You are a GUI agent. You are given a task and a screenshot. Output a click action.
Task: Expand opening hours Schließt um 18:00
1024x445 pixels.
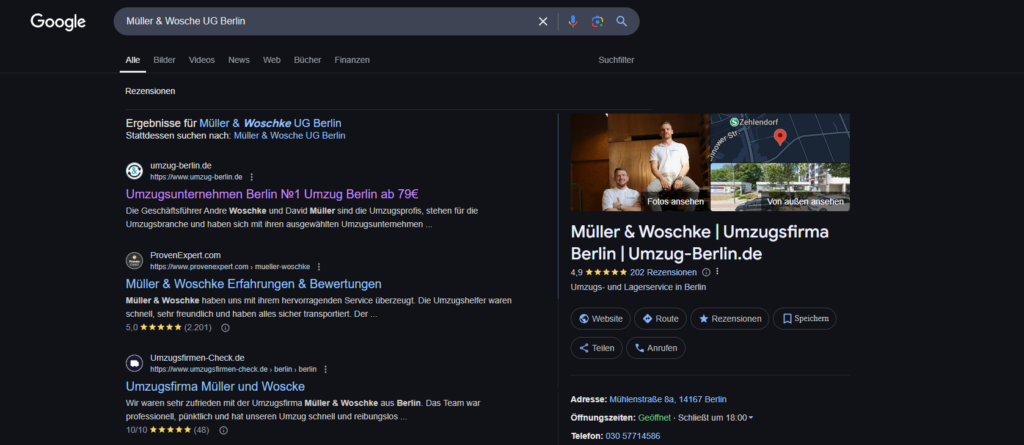click(716, 418)
